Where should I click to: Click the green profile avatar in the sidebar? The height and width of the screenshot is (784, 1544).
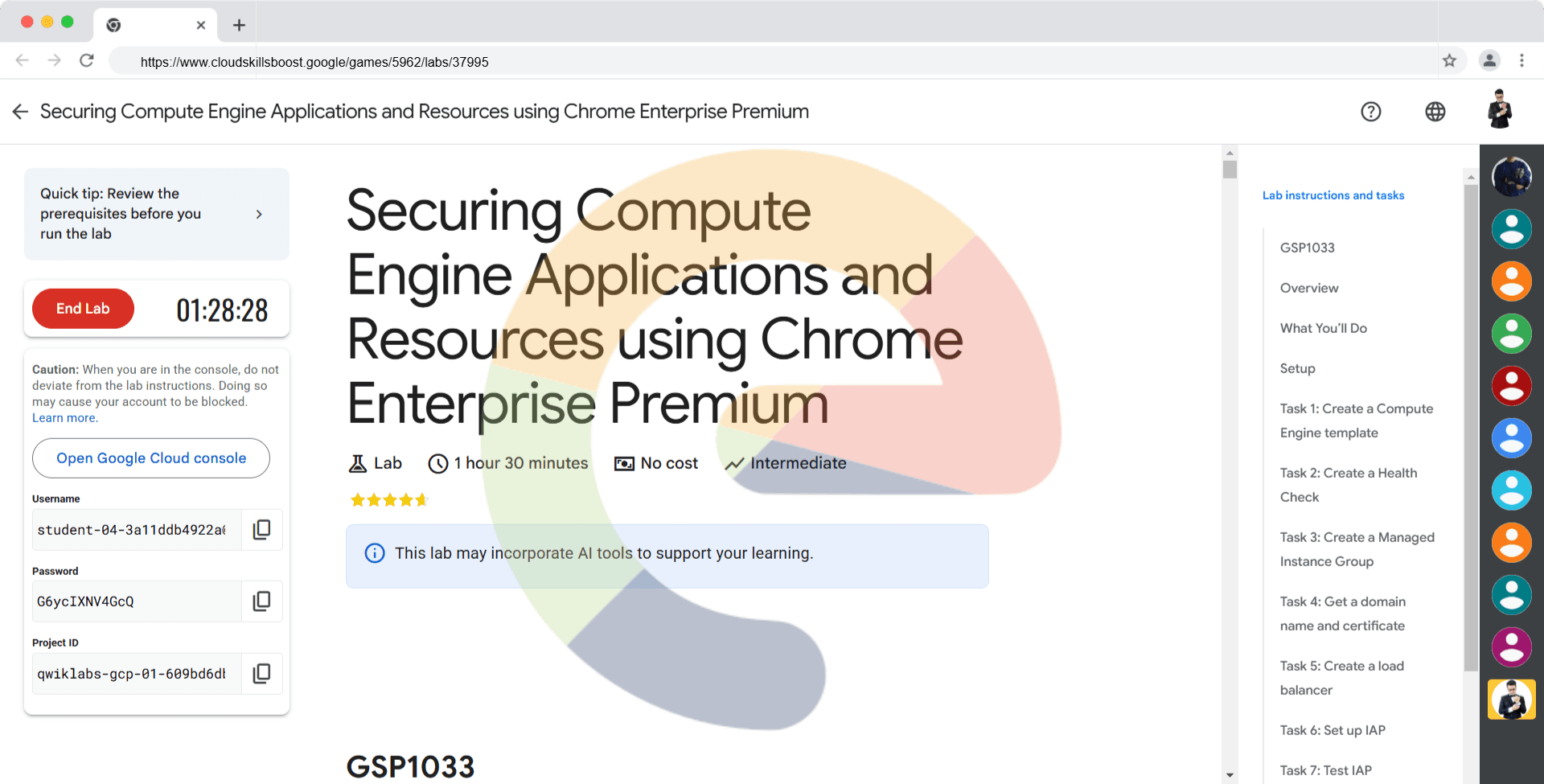pyautogui.click(x=1512, y=334)
